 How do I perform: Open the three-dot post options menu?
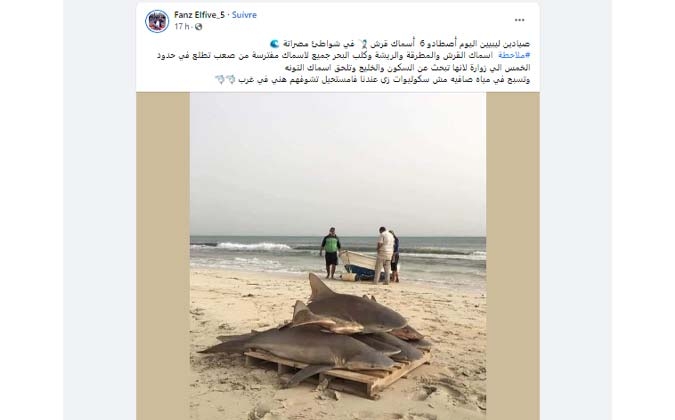point(520,20)
